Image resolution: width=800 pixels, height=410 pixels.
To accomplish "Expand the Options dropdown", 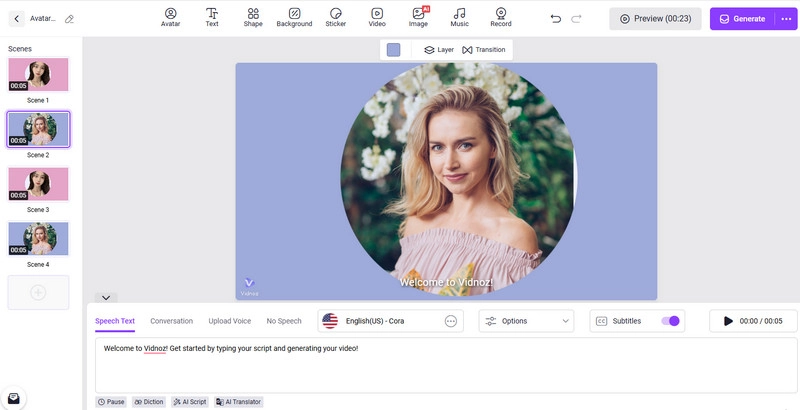I will pyautogui.click(x=526, y=321).
